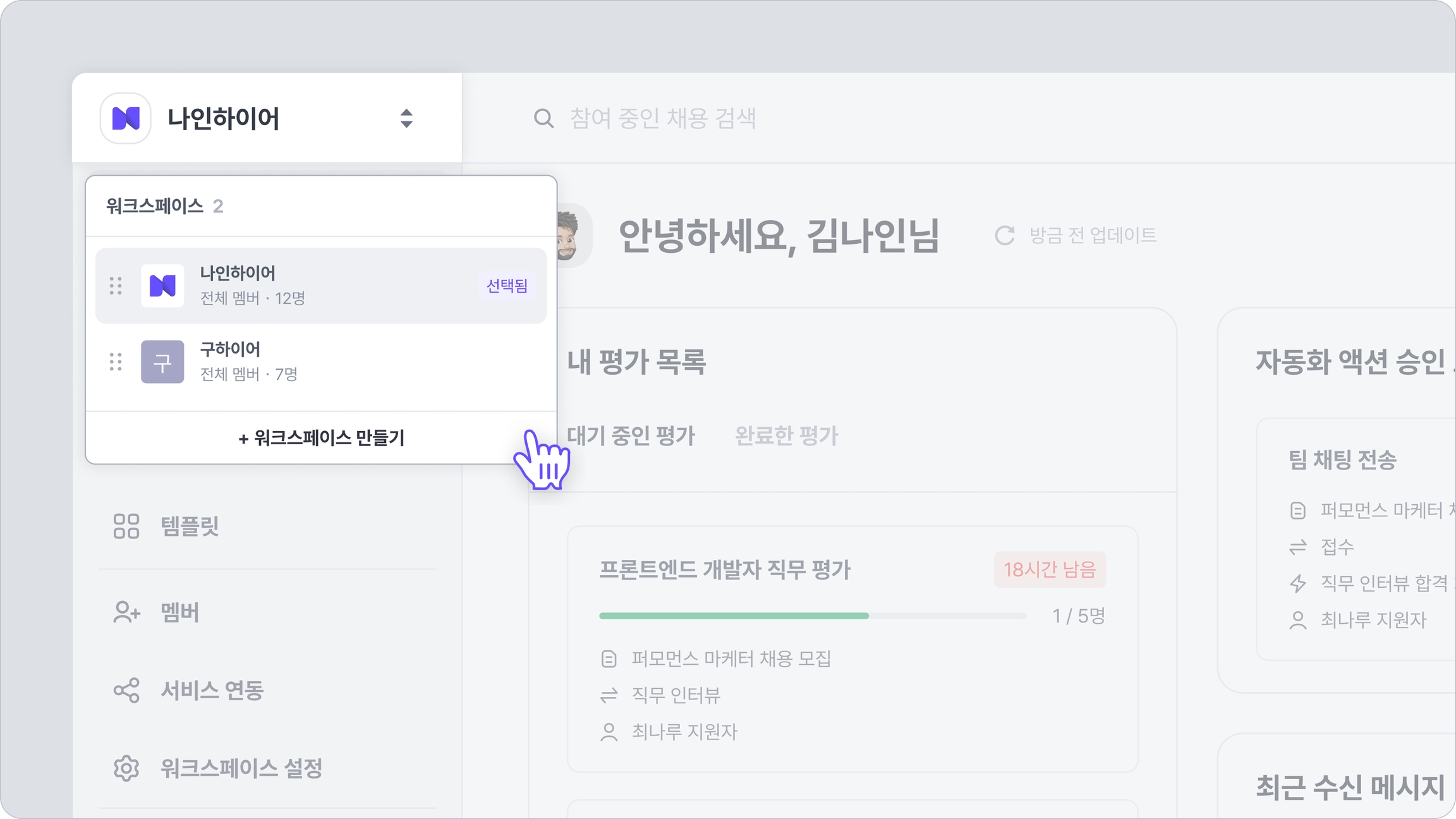Select the 구하이어 workspace row
Screen dimensions: 1456x819
pyautogui.click(x=321, y=361)
